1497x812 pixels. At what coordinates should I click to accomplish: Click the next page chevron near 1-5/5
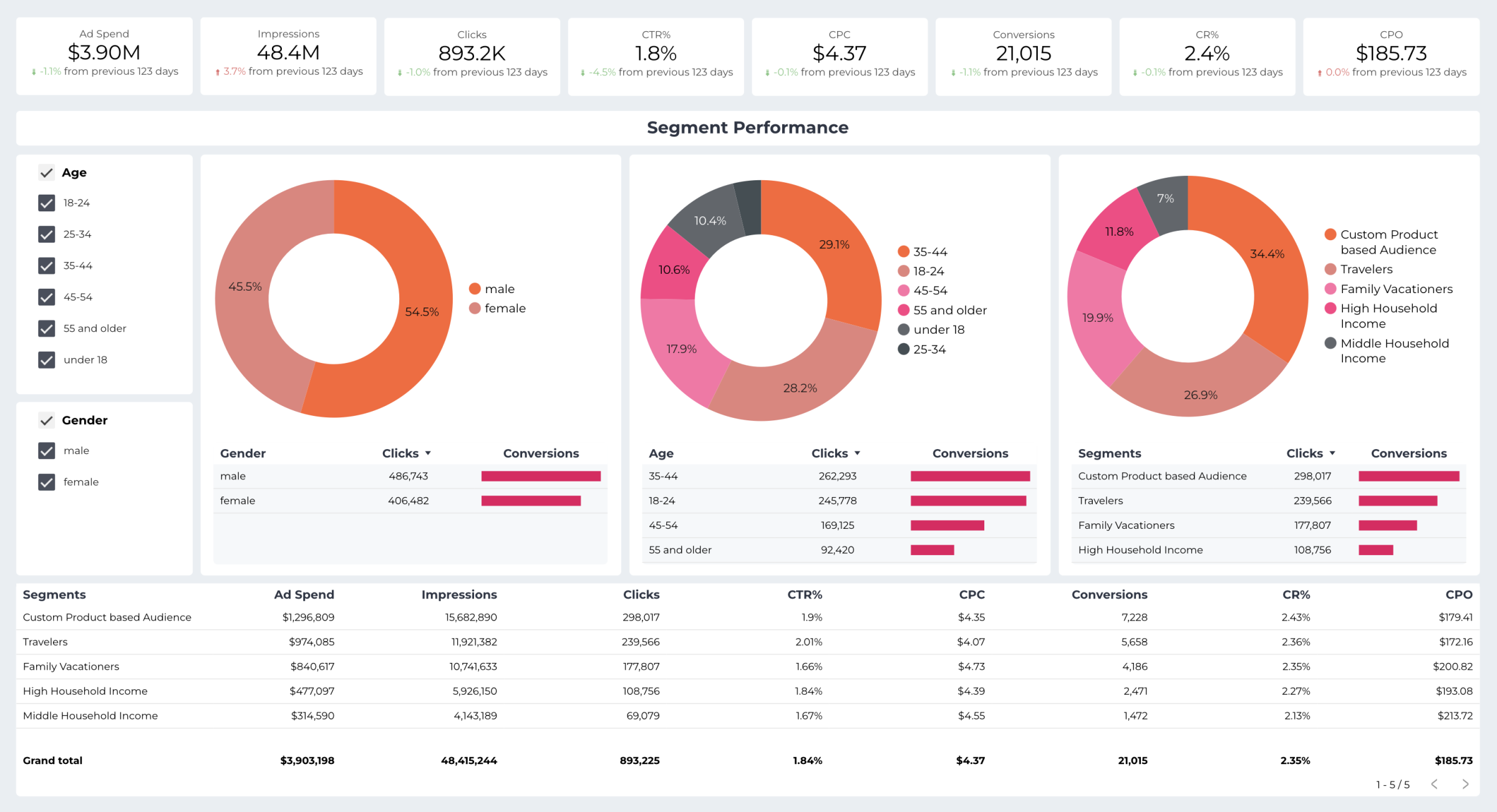click(1465, 784)
